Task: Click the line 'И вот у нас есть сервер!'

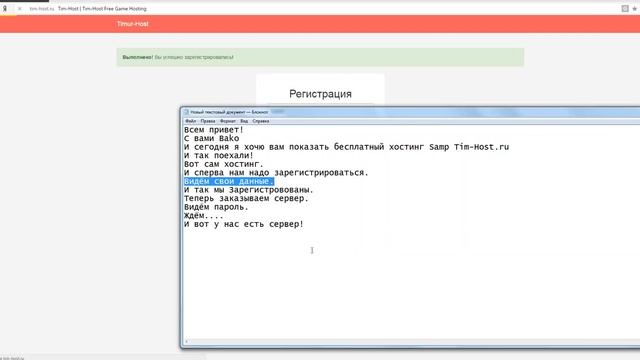Action: [244, 224]
